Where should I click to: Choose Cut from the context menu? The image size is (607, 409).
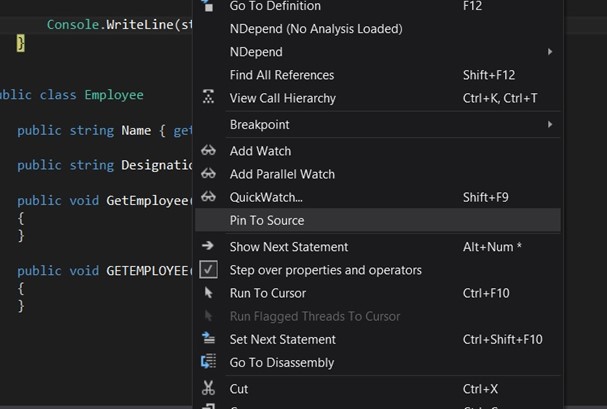pos(377,389)
